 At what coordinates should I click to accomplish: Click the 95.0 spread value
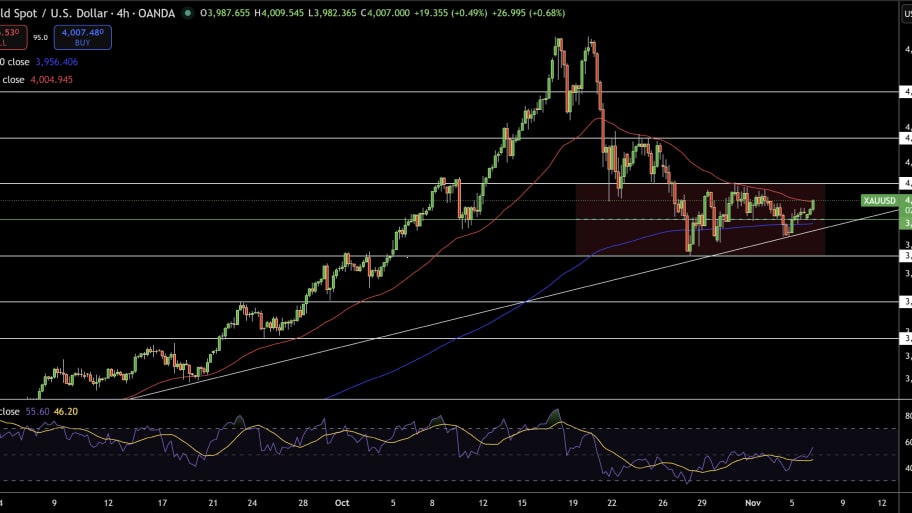[x=41, y=38]
